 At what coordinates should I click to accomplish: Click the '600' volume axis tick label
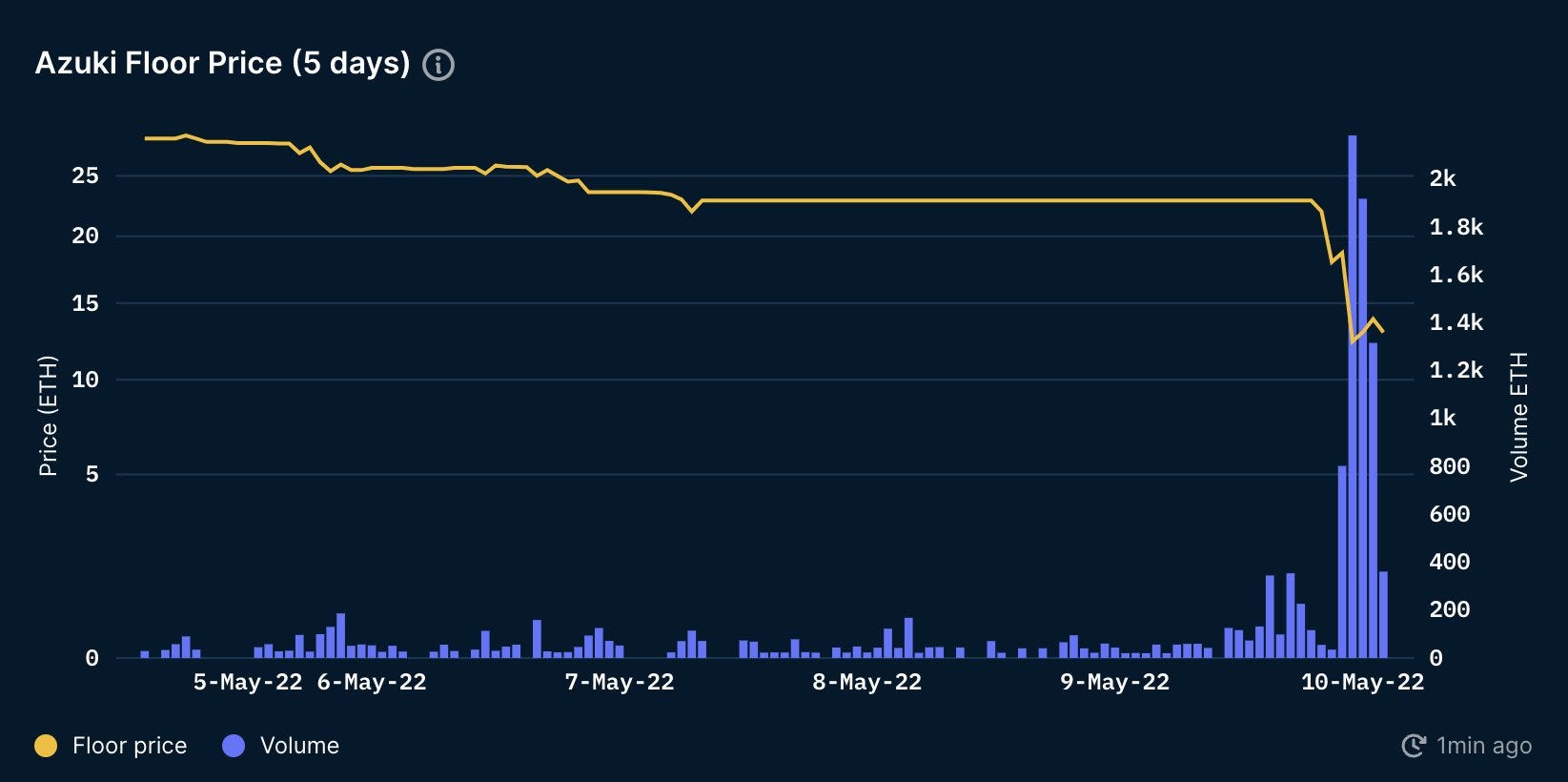pos(1449,514)
